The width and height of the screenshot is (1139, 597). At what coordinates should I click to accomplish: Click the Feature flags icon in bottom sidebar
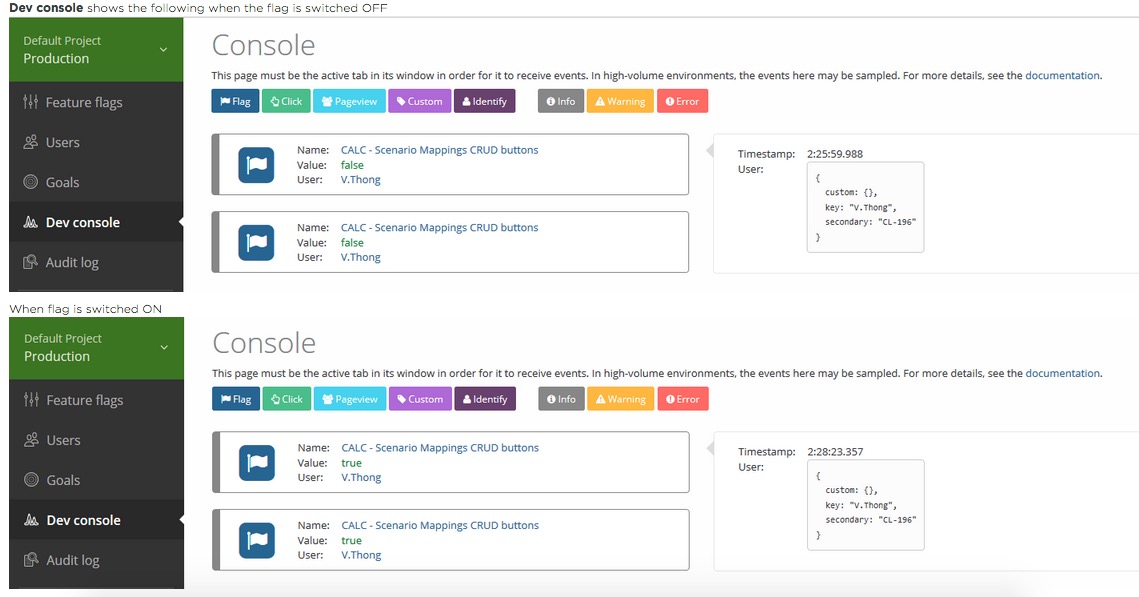[x=31, y=400]
